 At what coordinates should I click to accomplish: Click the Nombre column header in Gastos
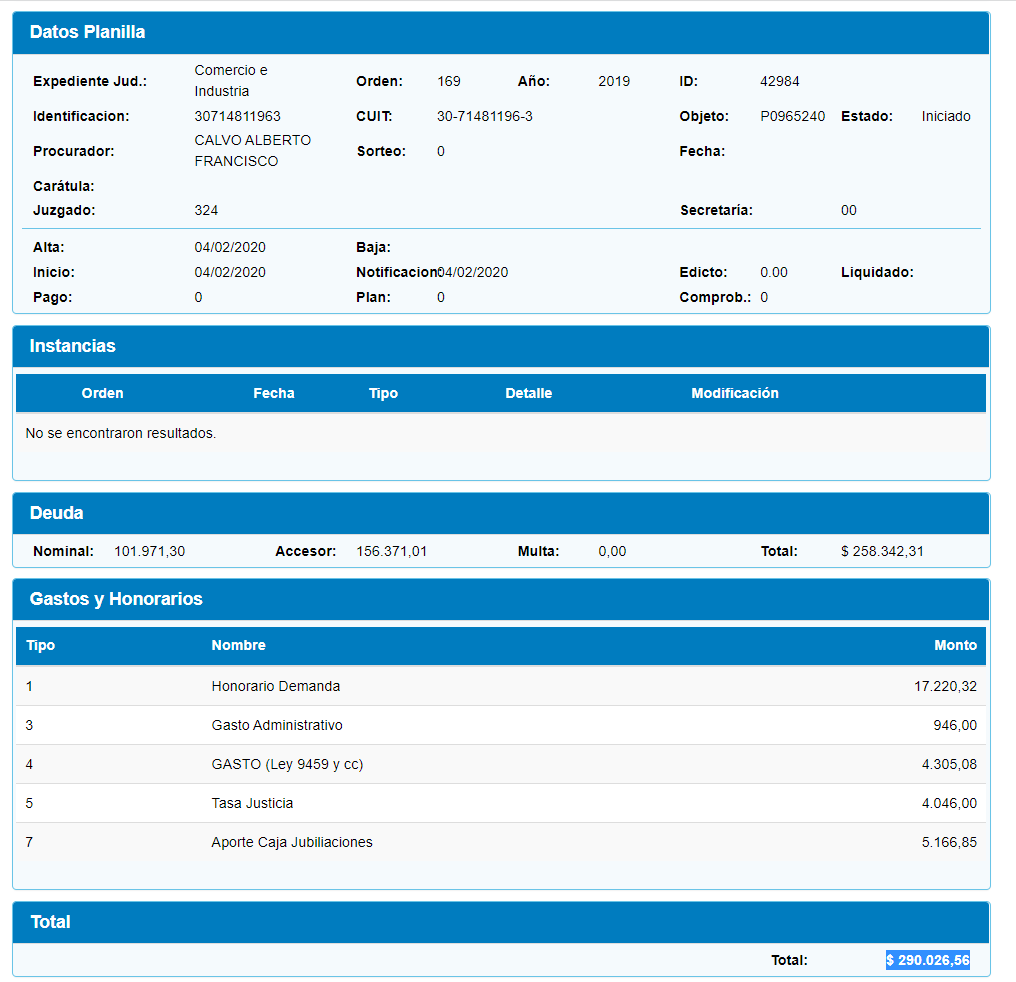[238, 645]
